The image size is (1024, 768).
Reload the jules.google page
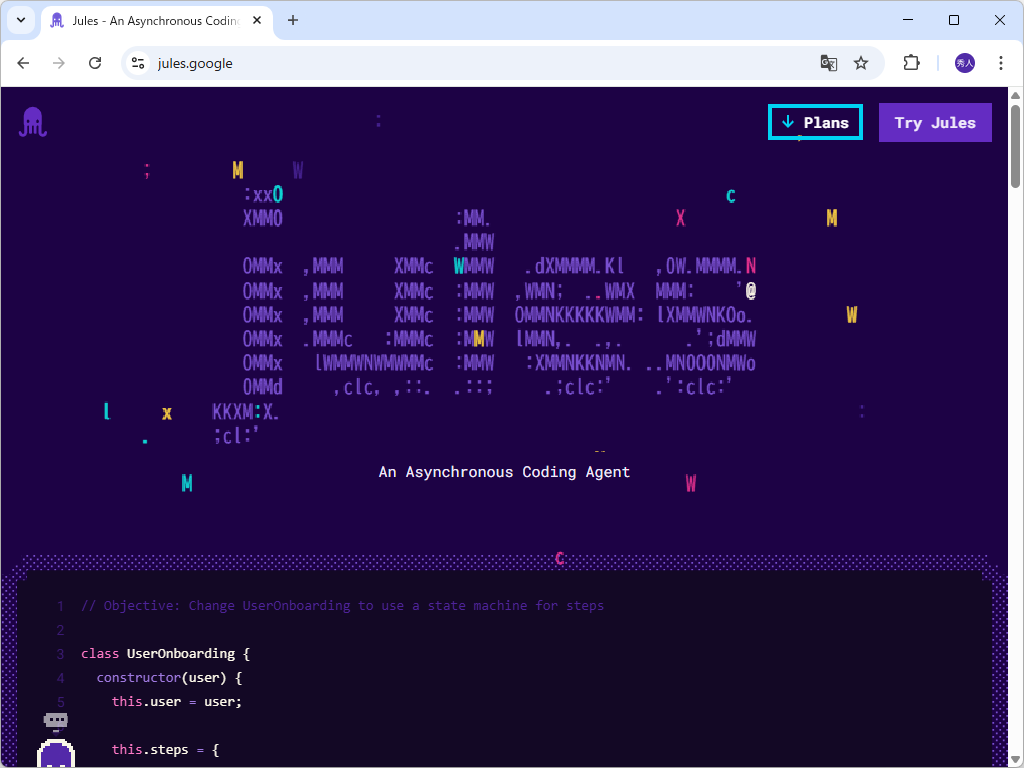[95, 62]
